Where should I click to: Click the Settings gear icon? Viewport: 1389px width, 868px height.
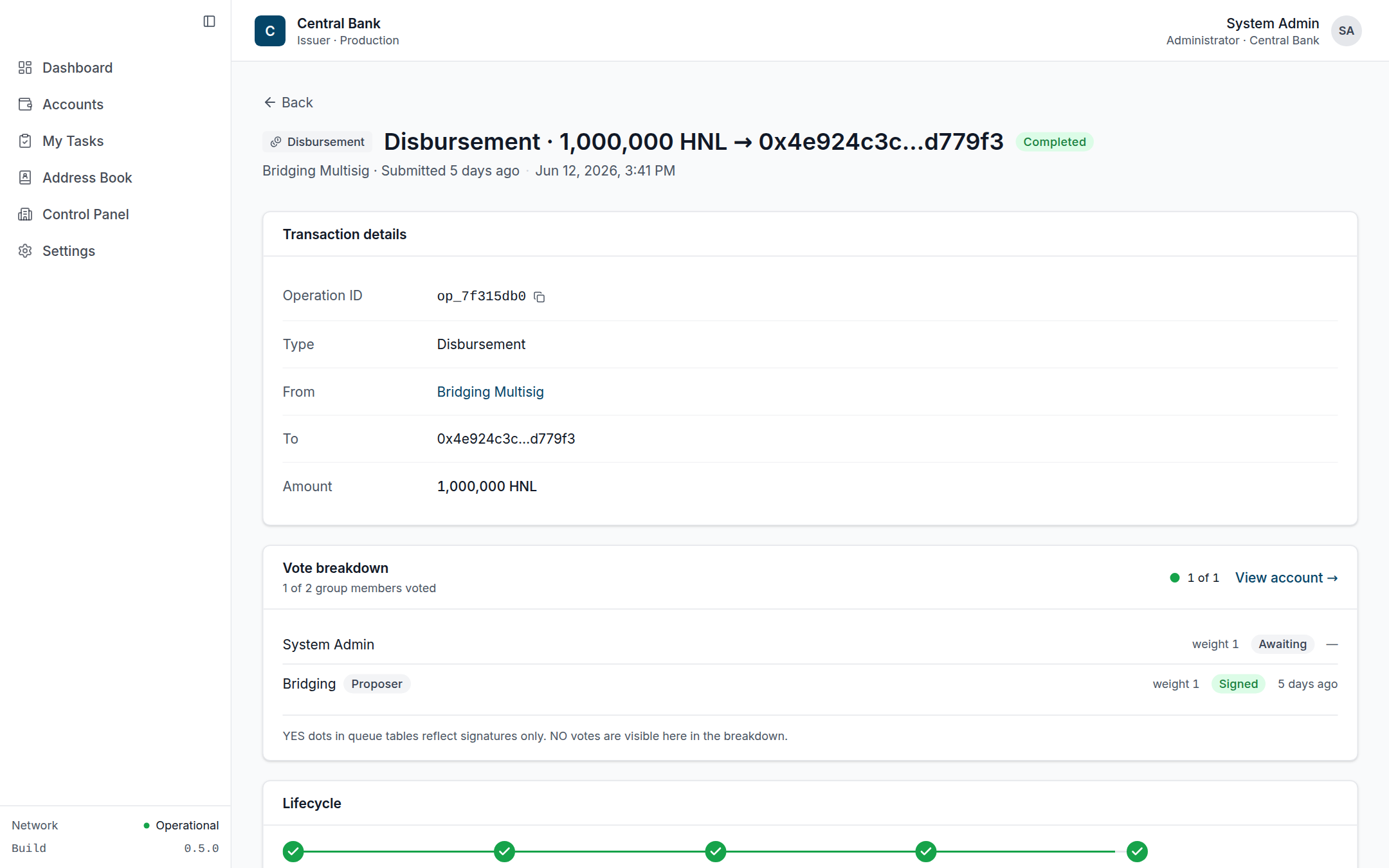(25, 251)
